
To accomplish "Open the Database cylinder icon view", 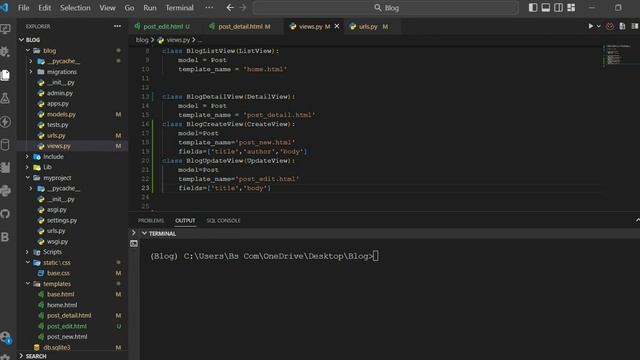I will pos(5,144).
